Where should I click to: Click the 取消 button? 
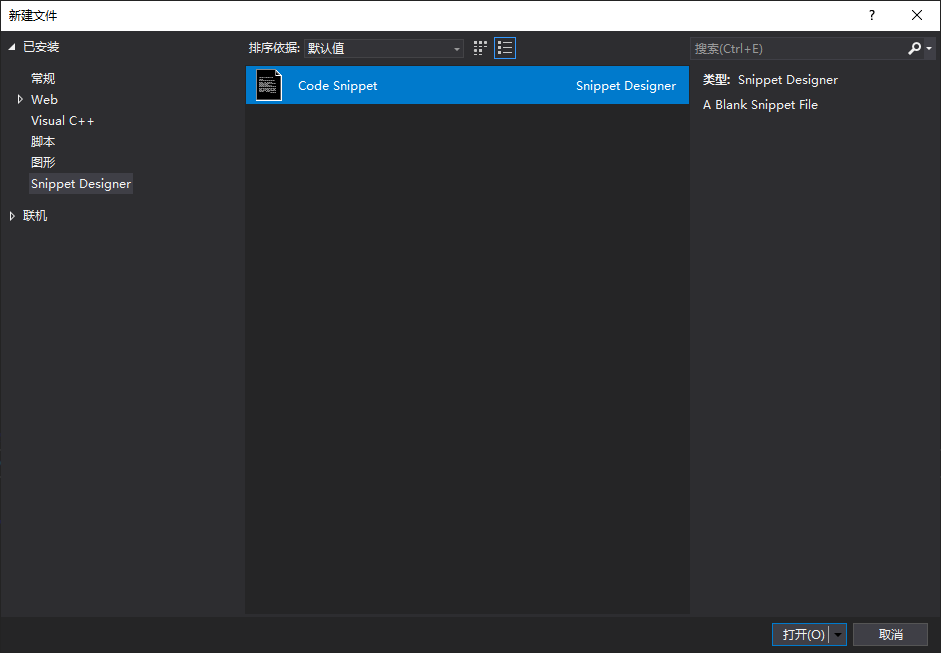click(x=890, y=635)
